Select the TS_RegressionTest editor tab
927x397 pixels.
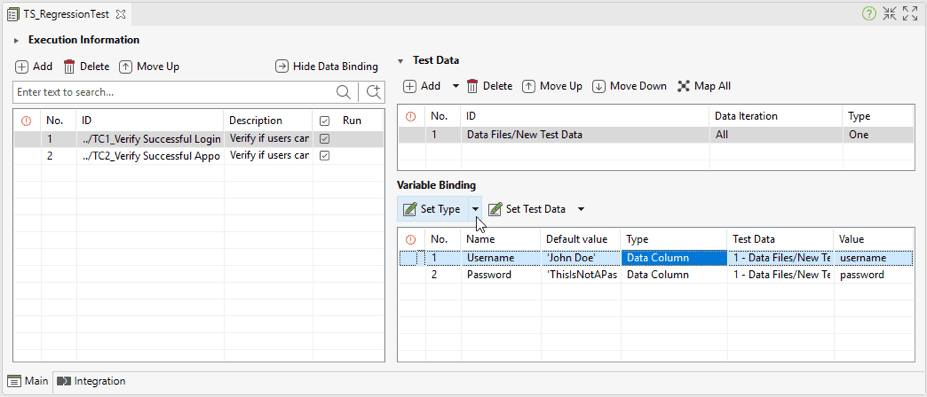click(66, 15)
